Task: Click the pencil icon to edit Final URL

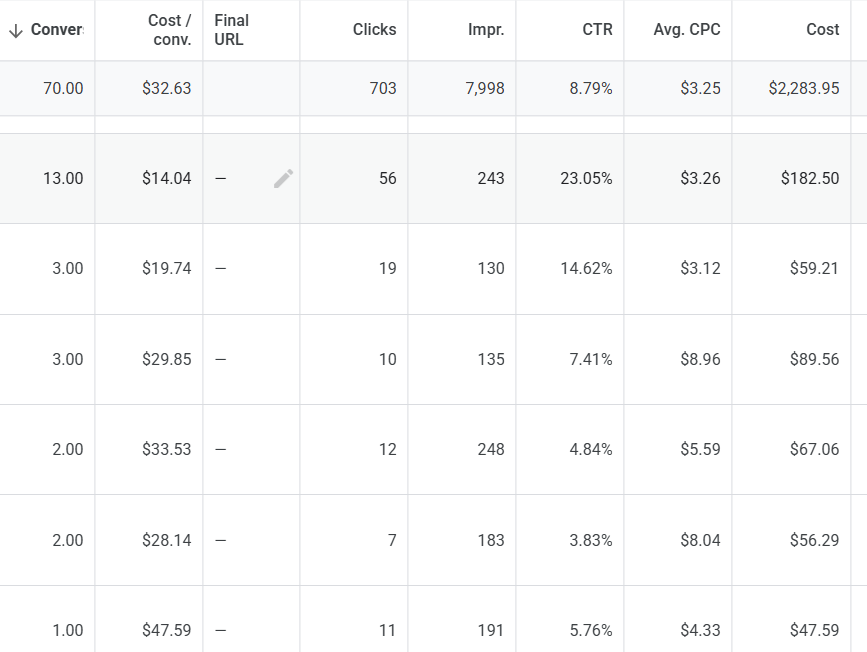Action: pos(283,178)
